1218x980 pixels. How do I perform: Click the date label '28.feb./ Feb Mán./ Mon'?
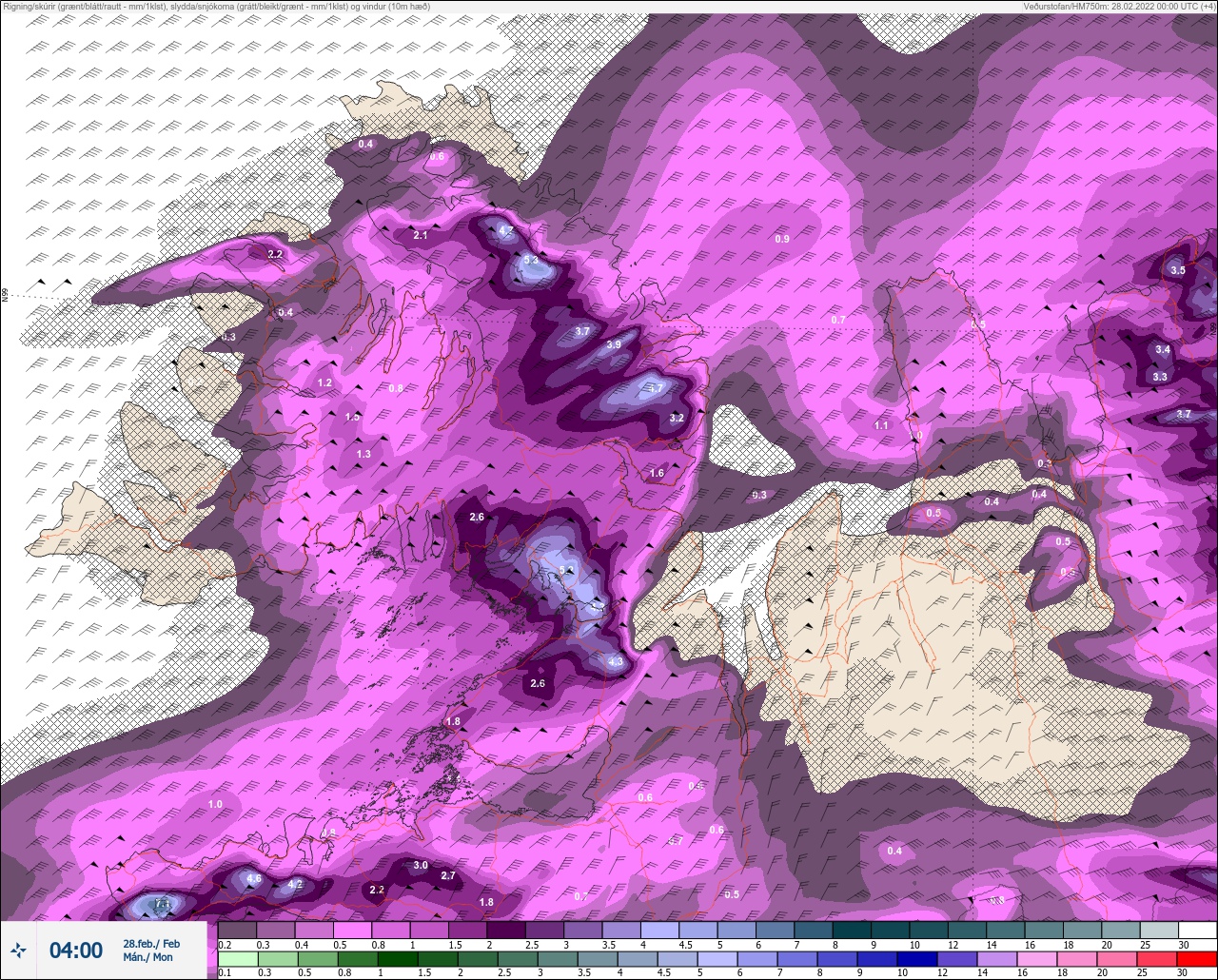(x=150, y=950)
